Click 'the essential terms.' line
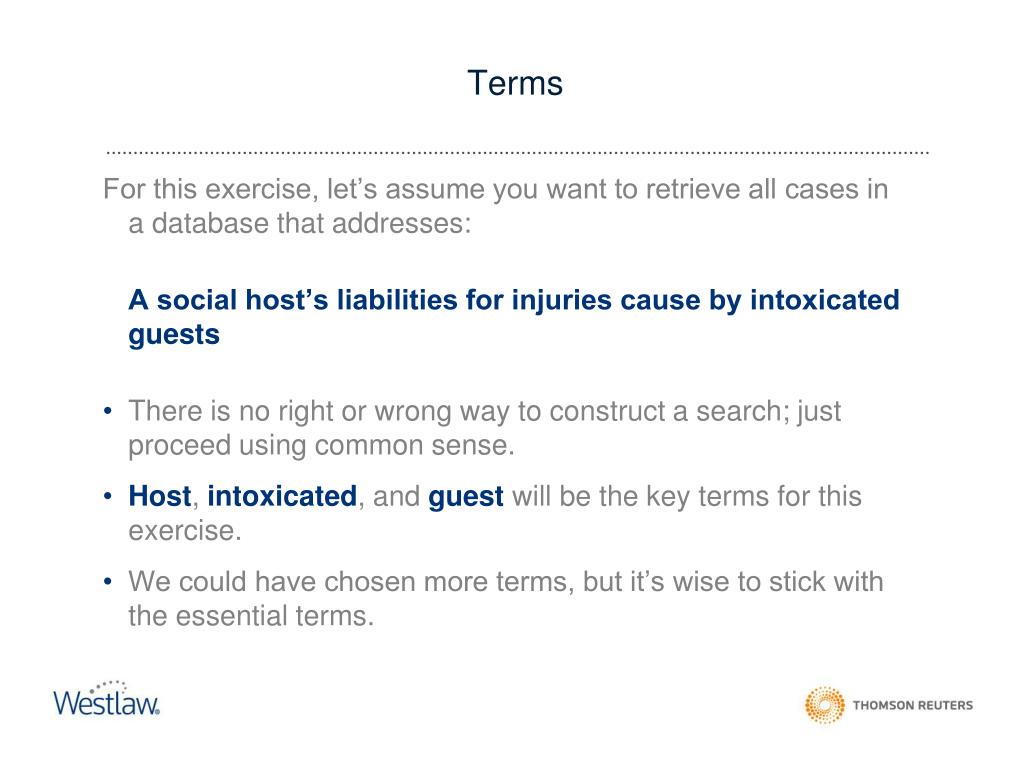The height and width of the screenshot is (768, 1024). point(251,616)
